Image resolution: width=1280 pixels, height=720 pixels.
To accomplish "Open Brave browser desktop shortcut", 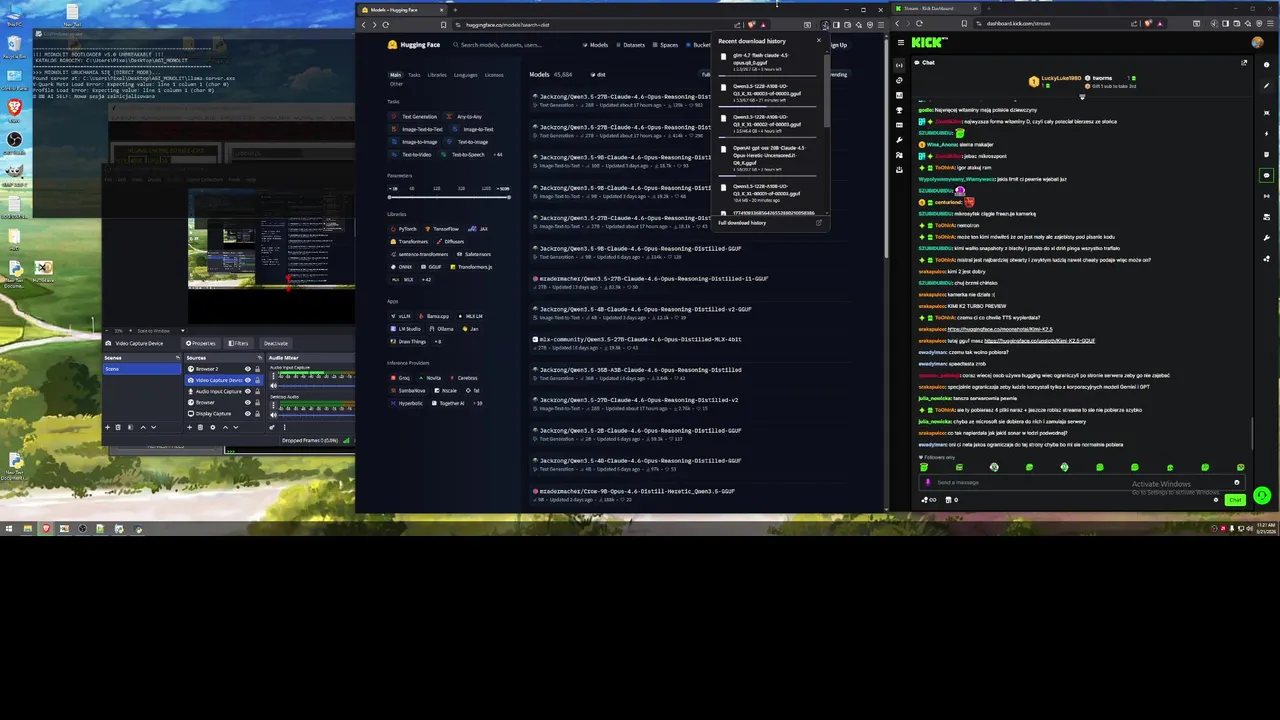I will coord(14,106).
